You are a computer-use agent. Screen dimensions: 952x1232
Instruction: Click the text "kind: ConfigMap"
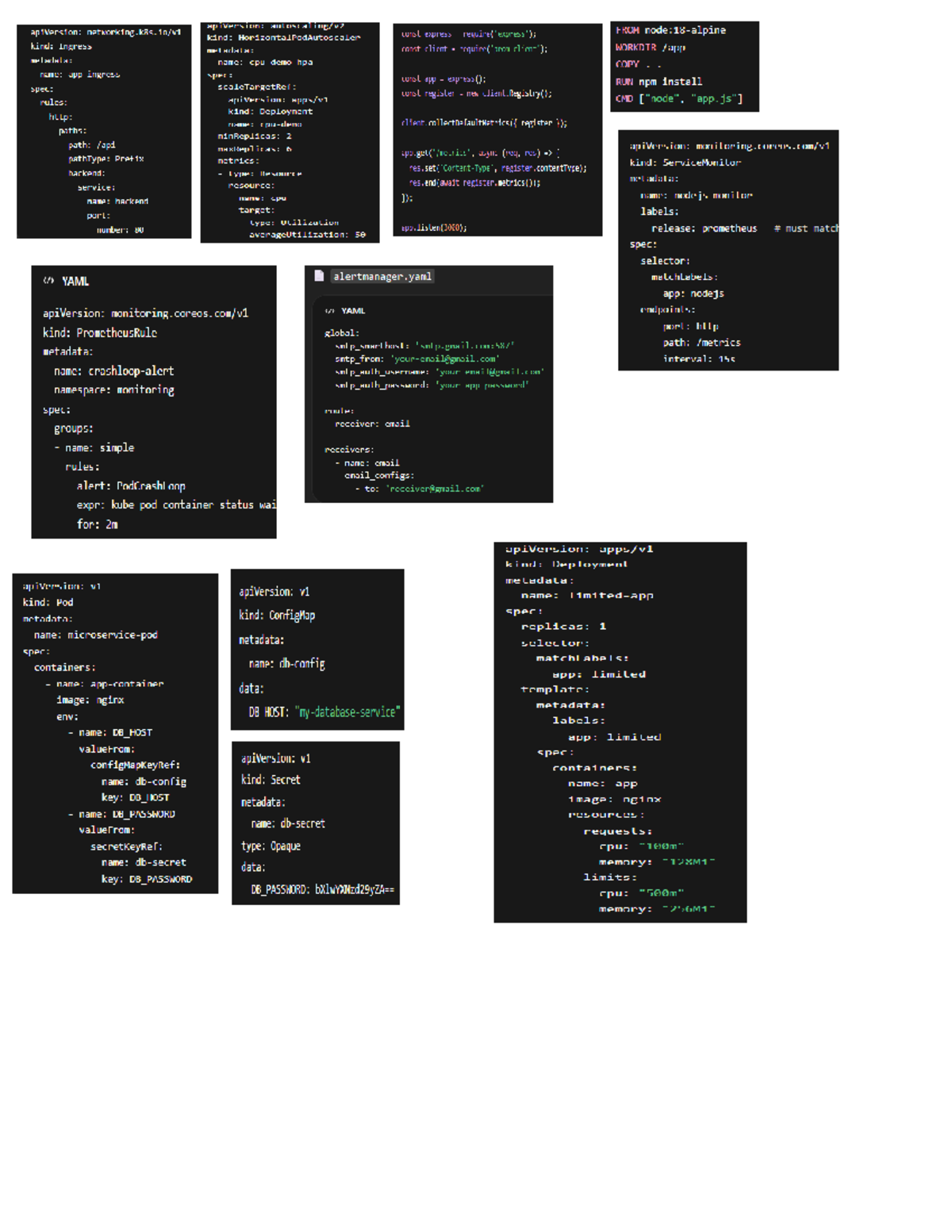[277, 616]
